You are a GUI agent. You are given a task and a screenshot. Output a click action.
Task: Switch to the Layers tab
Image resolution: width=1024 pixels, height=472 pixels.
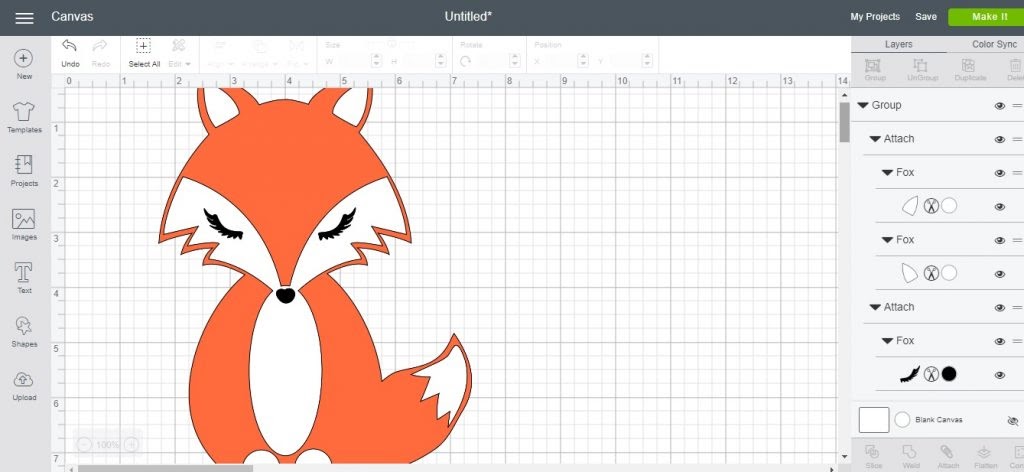899,44
